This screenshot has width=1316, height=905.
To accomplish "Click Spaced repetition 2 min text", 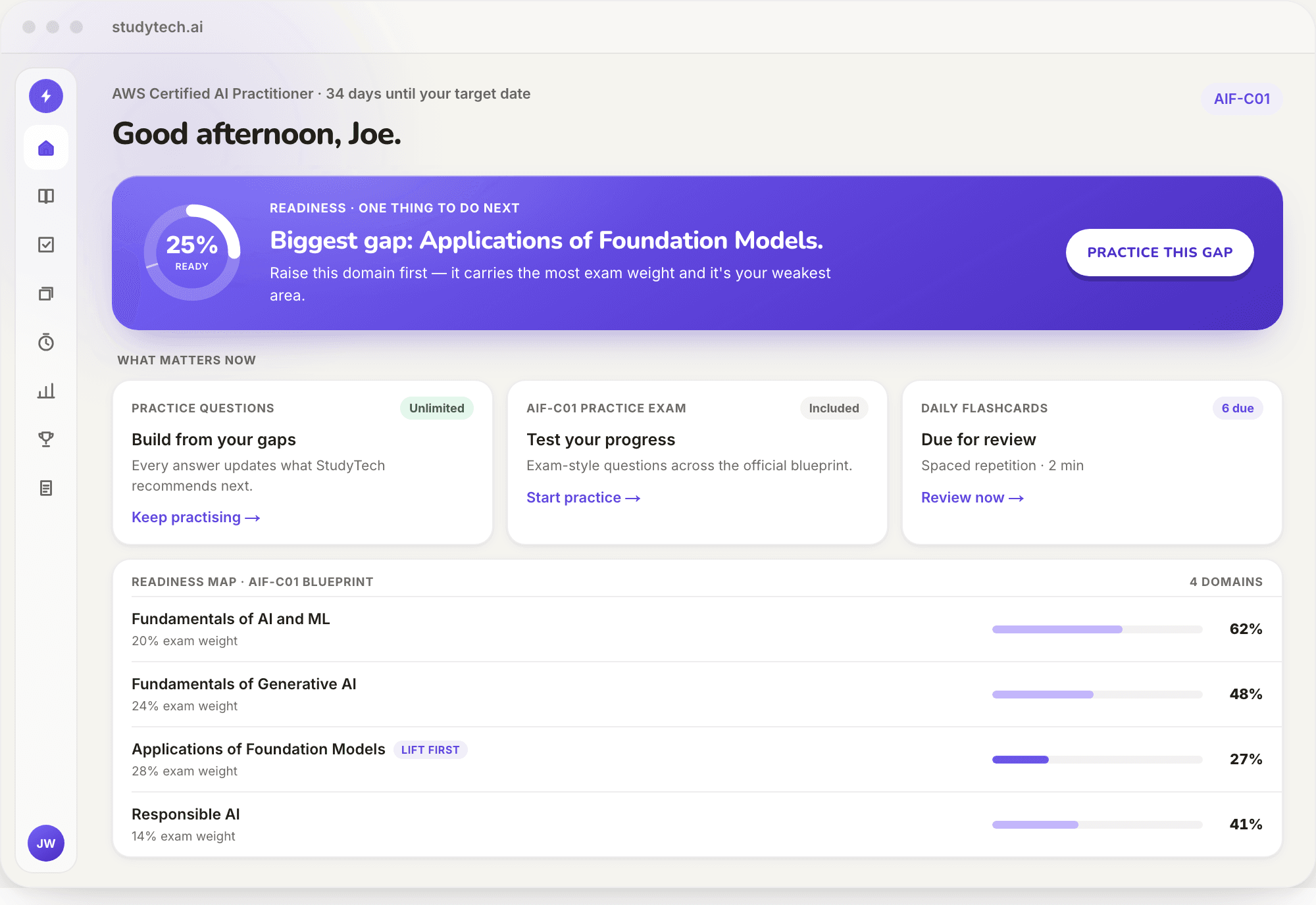I will click(x=1002, y=466).
